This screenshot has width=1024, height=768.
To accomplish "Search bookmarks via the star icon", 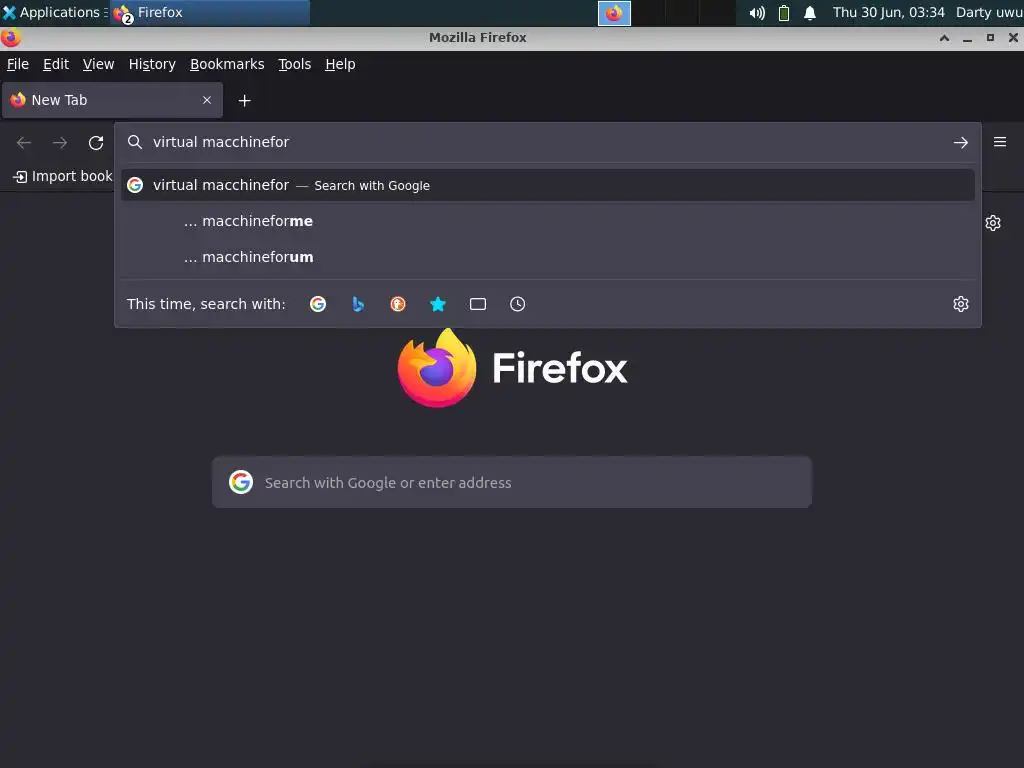I will pos(438,304).
